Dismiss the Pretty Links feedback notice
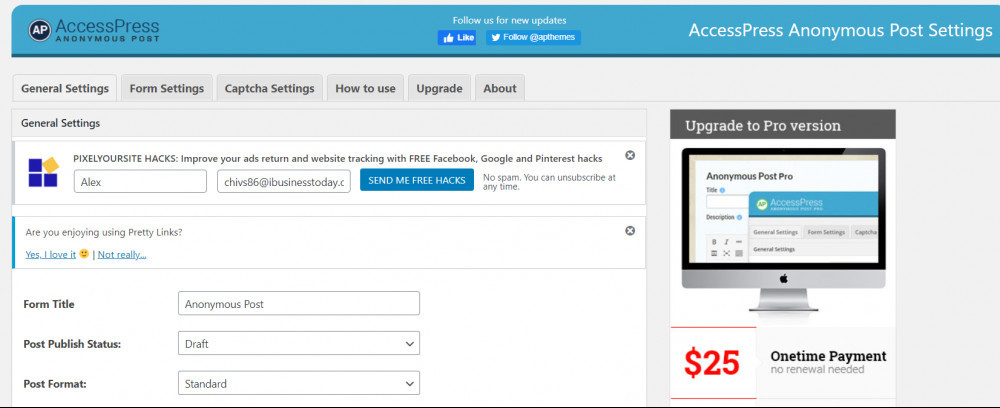Screen dimensions: 1000x408 pos(629,231)
